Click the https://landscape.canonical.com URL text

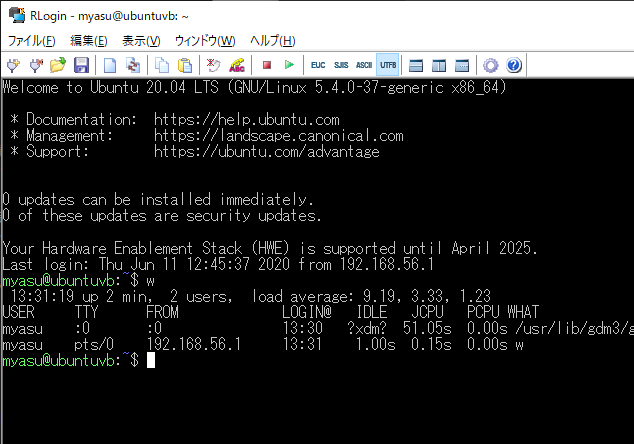279,136
